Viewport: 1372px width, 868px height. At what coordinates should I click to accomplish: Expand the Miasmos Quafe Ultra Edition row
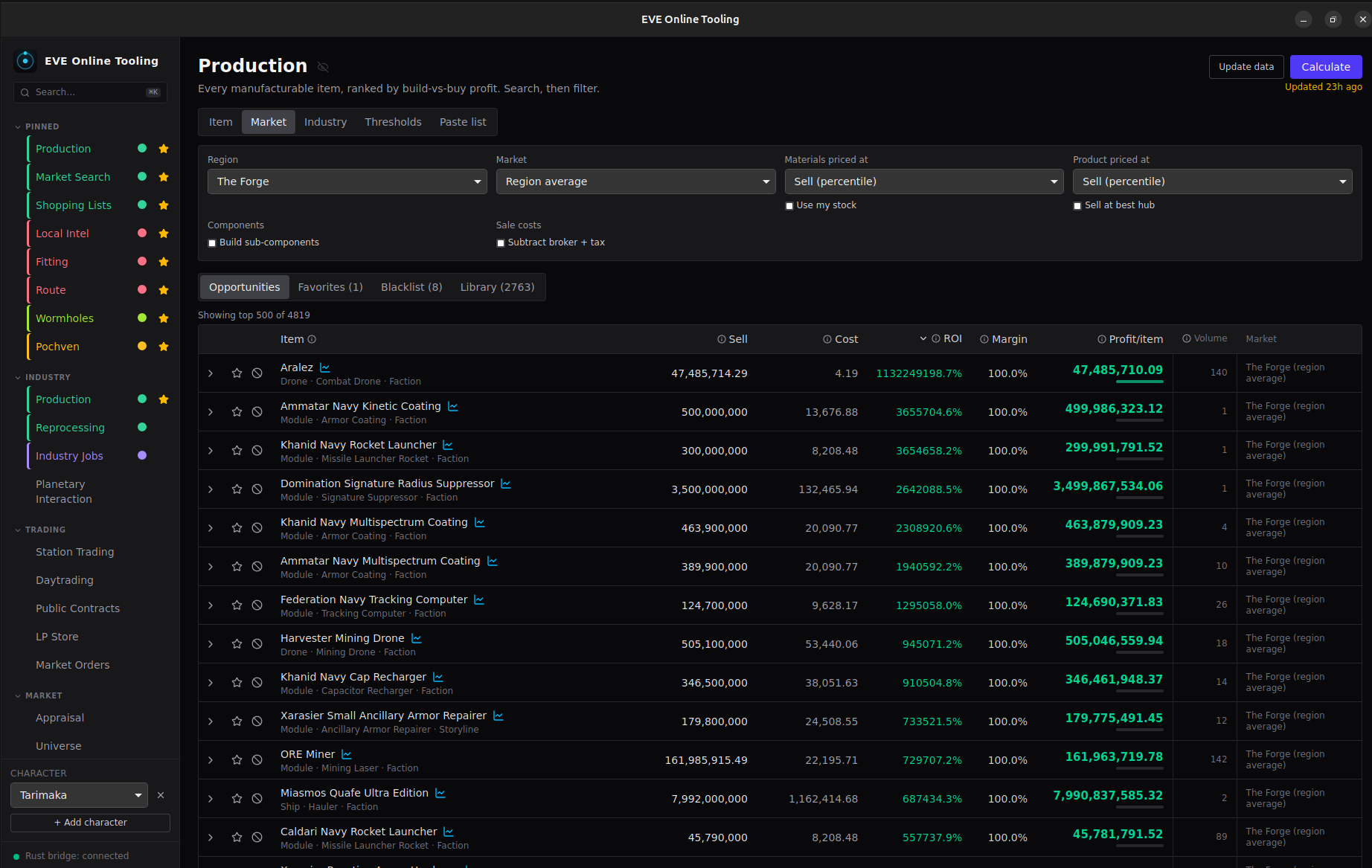(211, 799)
